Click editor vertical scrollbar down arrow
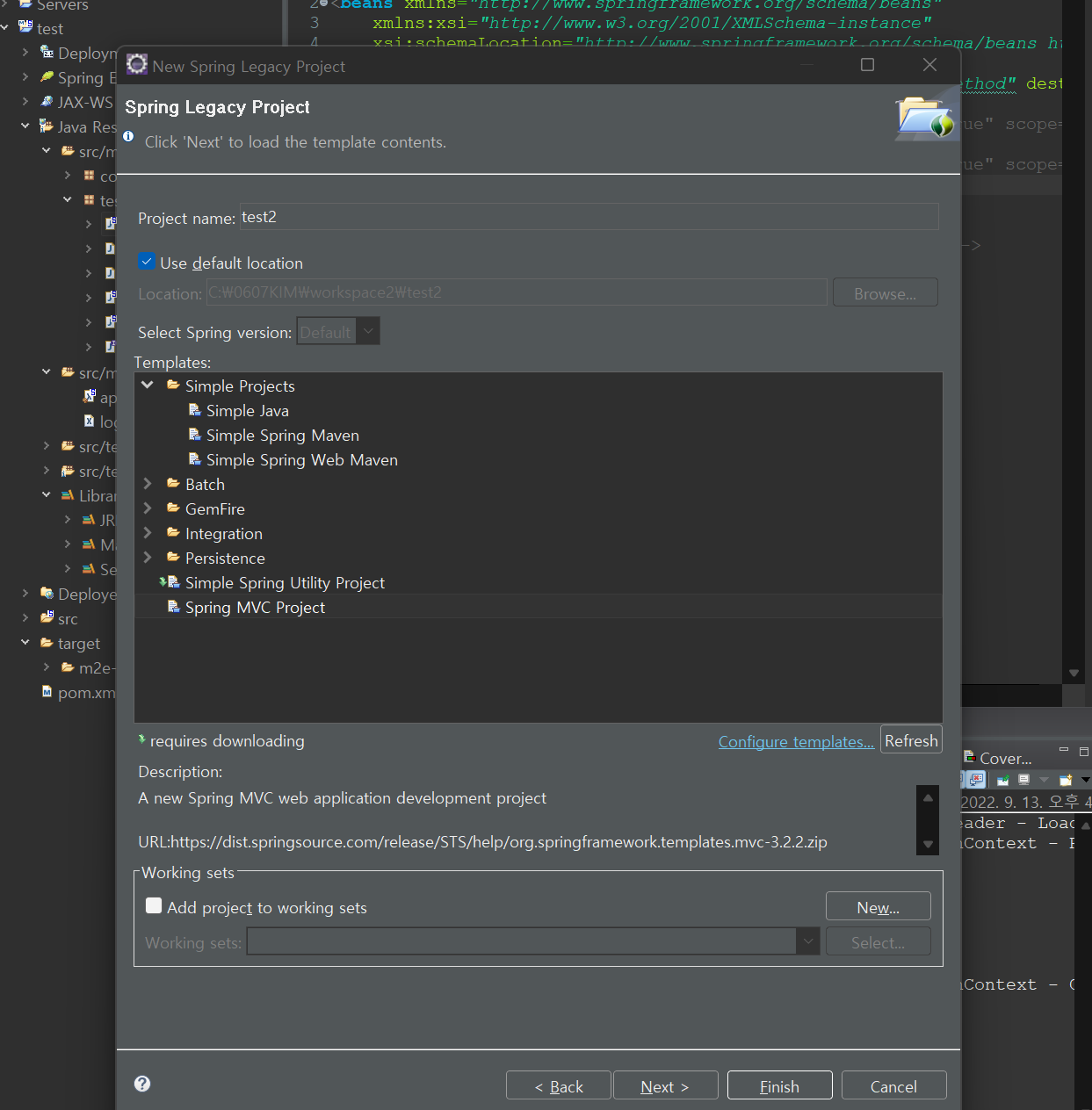The height and width of the screenshot is (1110, 1092). point(1074,673)
